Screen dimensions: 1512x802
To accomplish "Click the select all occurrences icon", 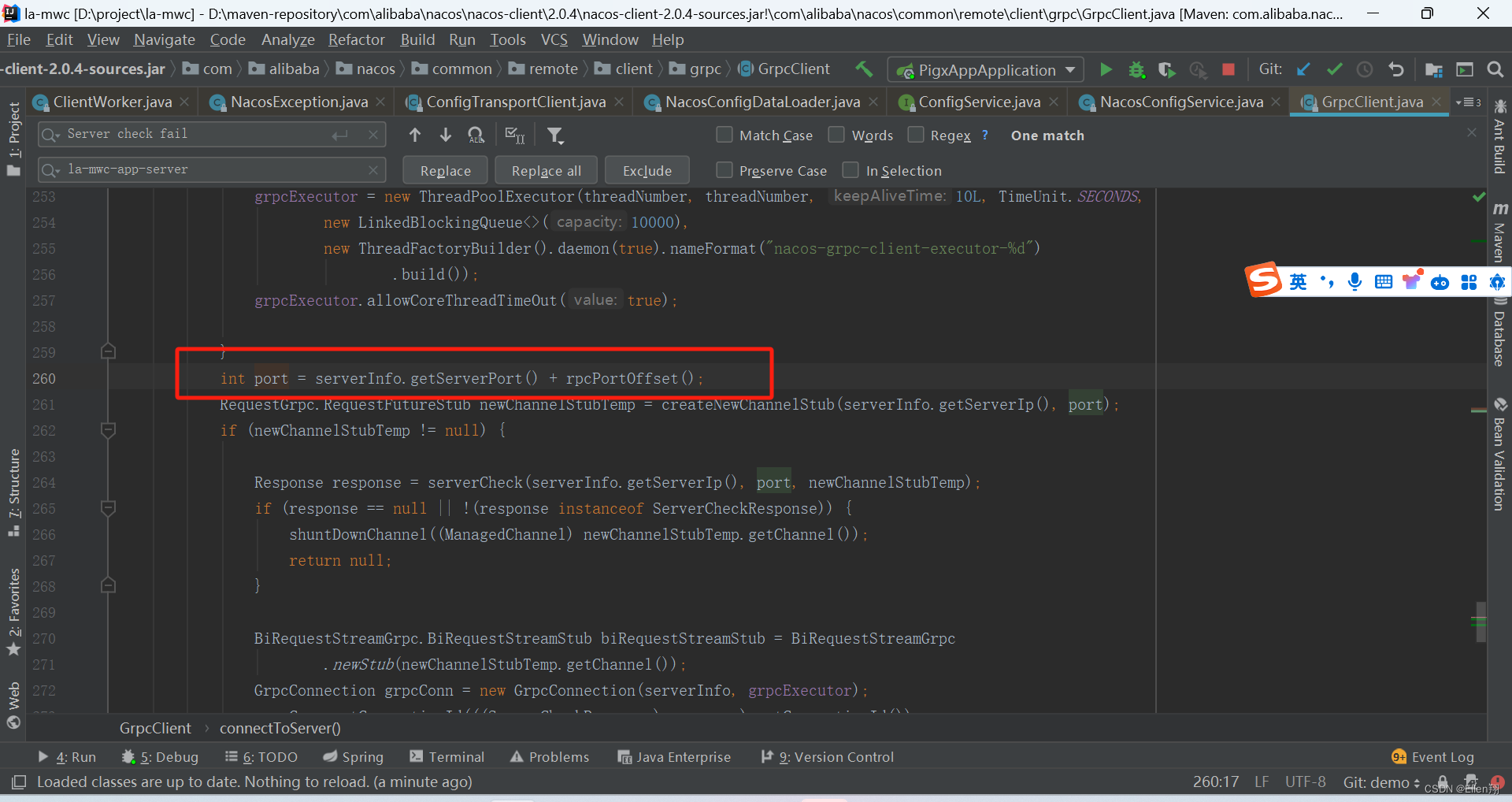I will coord(514,135).
